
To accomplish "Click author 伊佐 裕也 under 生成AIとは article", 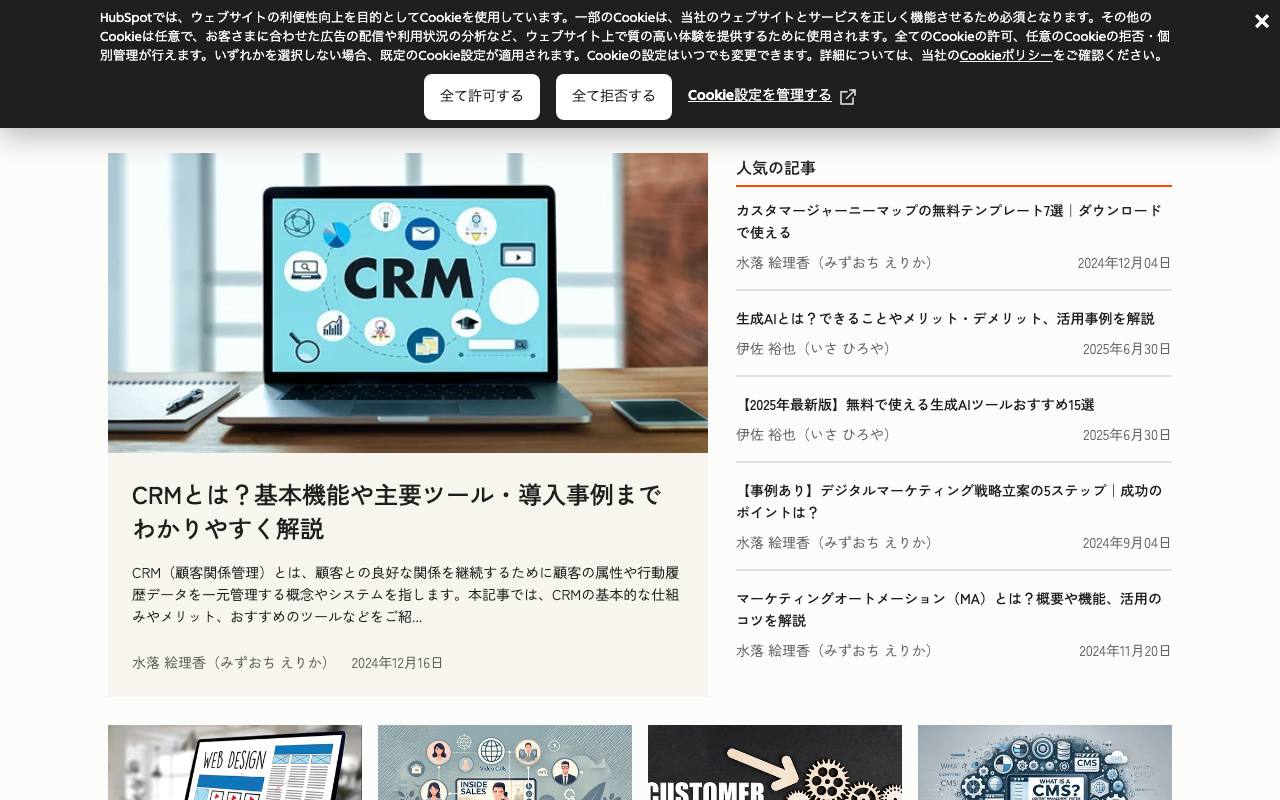I will tap(816, 349).
